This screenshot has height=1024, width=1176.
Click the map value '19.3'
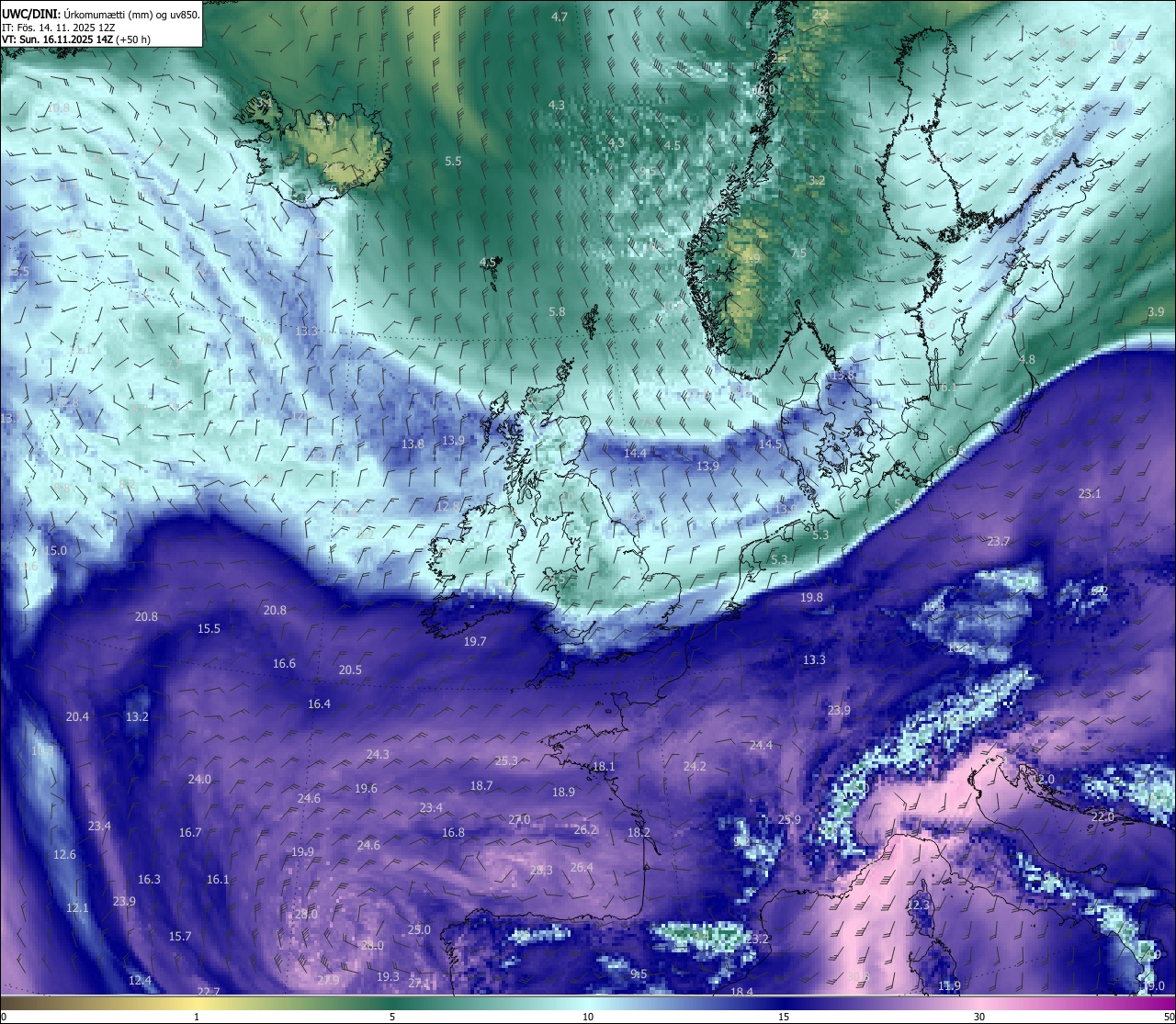[x=388, y=976]
